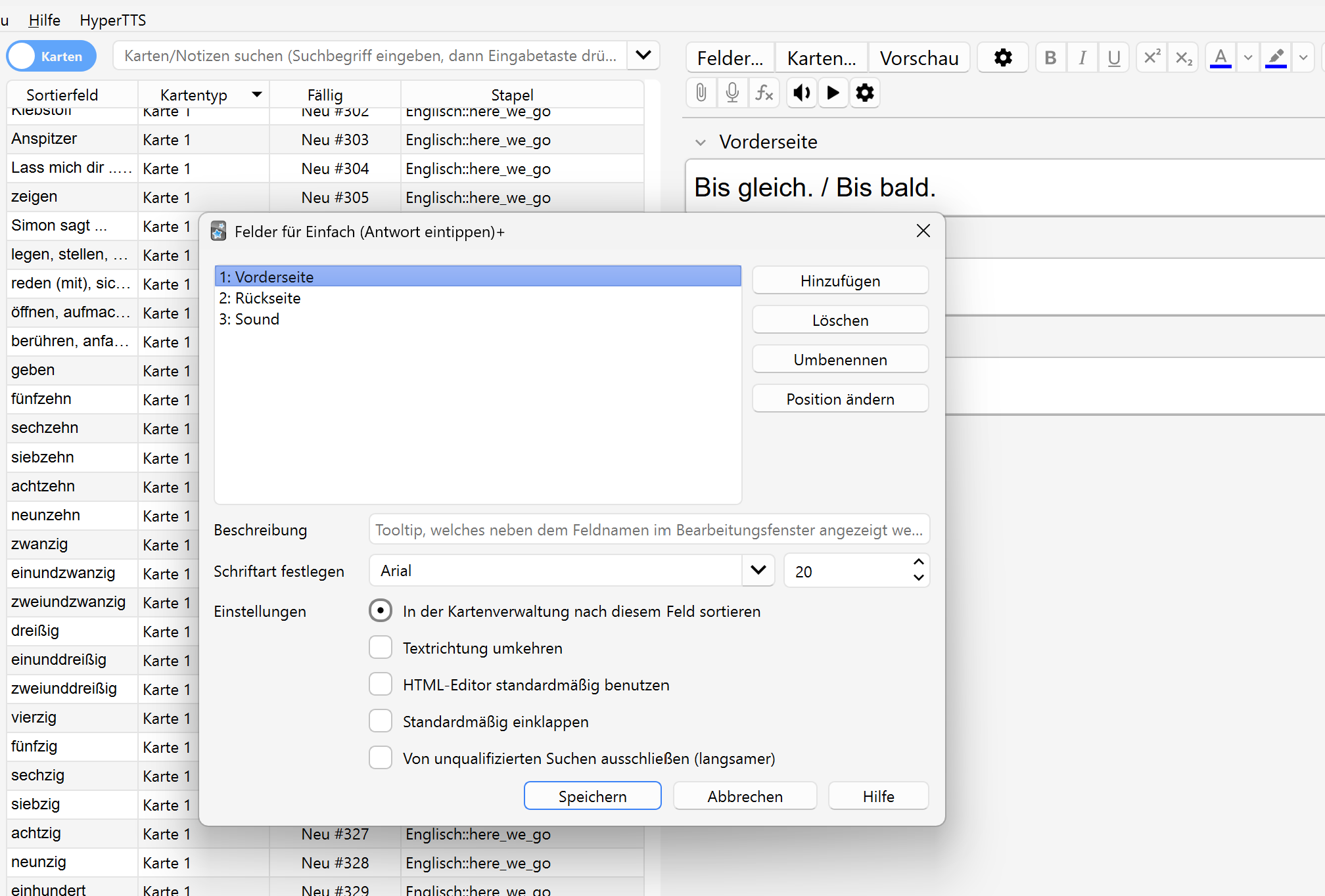Open HyperTTS settings gear next to play
1325x896 pixels.
point(865,93)
